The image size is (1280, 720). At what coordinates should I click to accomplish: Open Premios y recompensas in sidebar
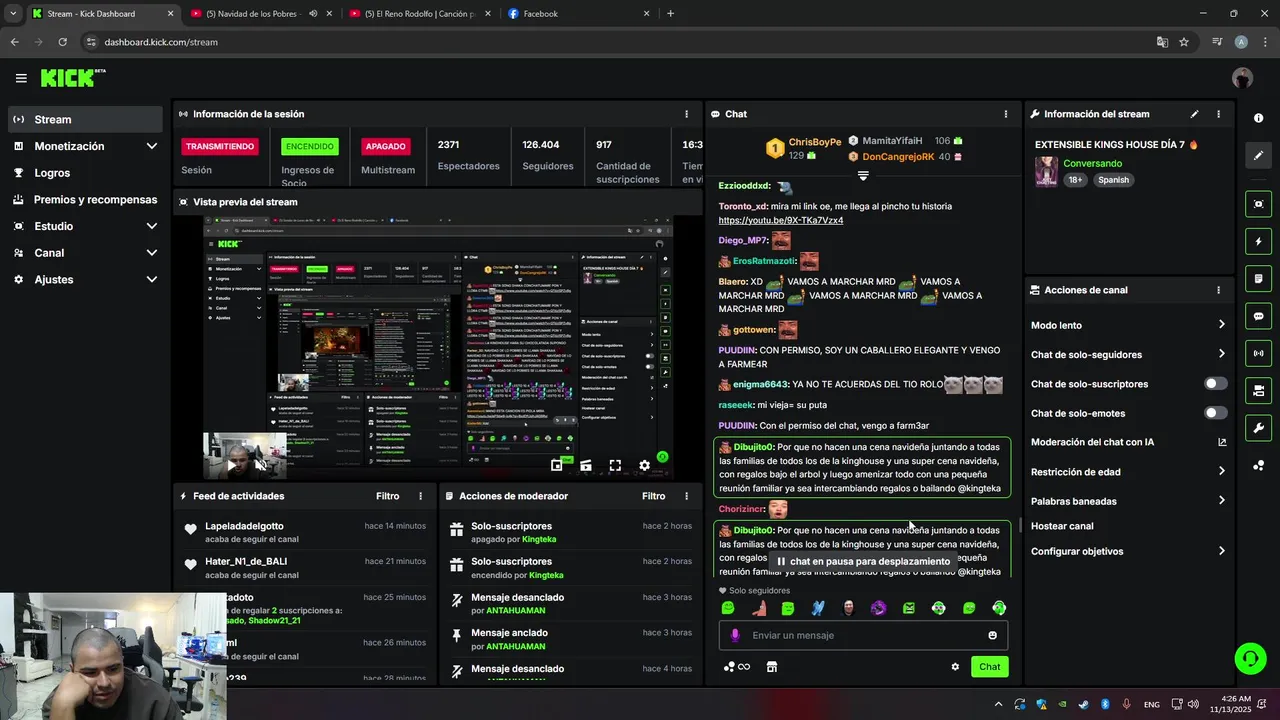point(85,199)
